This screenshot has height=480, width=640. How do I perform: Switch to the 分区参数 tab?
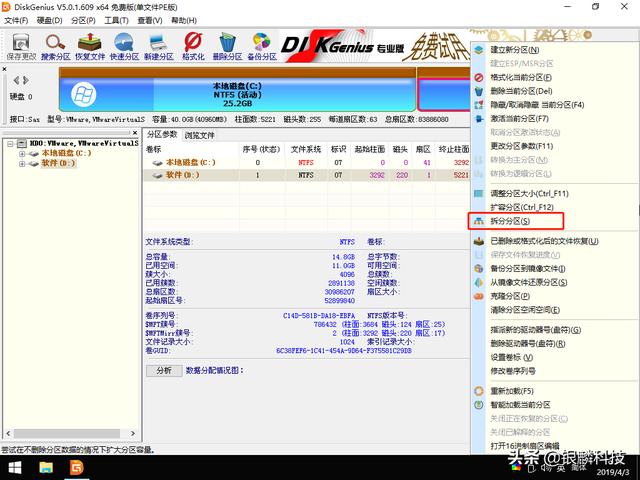(x=162, y=134)
